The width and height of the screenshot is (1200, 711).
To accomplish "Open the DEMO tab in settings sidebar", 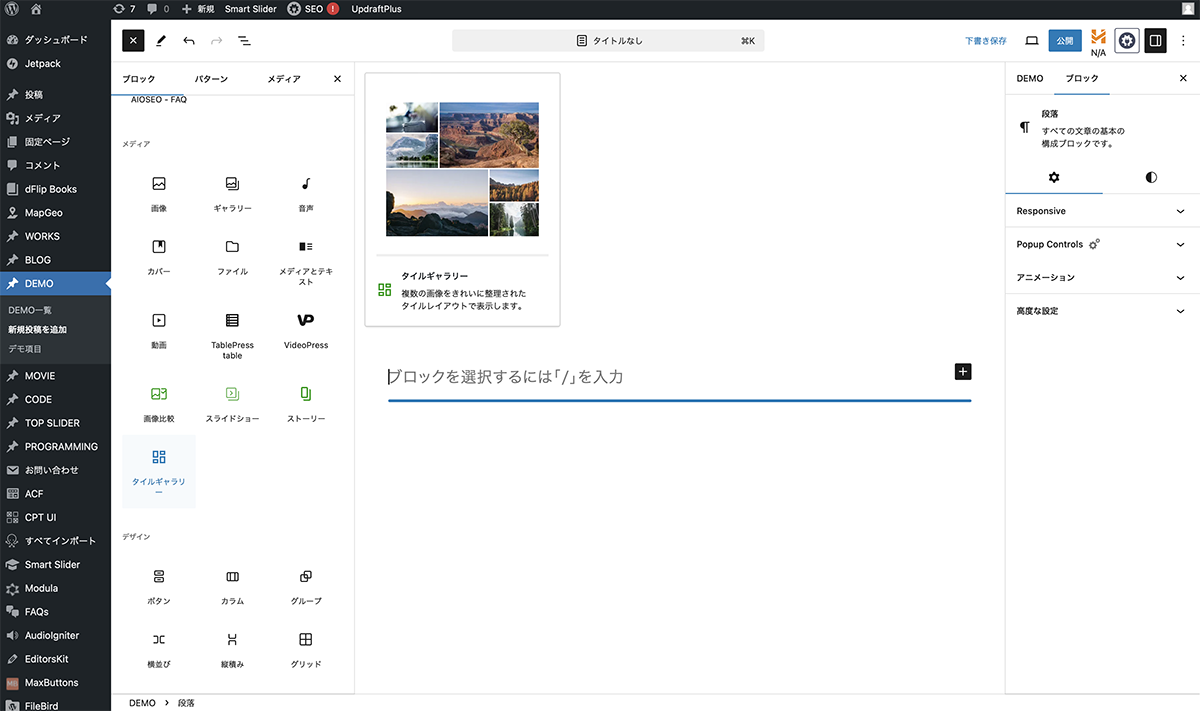I will point(1029,78).
